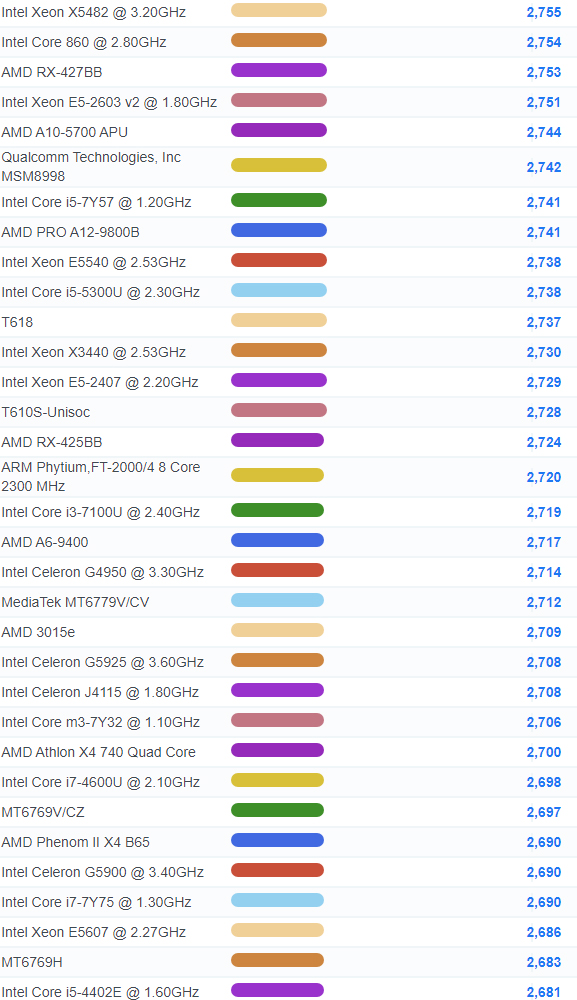Click score 2,744 for A10-5700 APU
Screen dimensions: 577x1000
tap(544, 132)
